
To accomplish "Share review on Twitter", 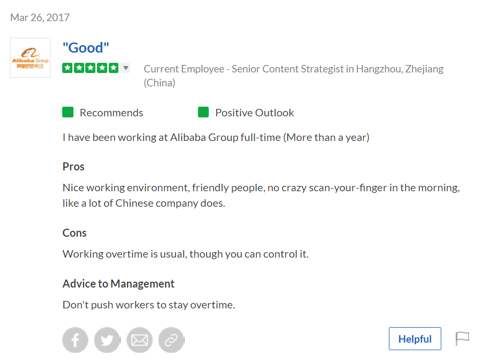I will (107, 340).
